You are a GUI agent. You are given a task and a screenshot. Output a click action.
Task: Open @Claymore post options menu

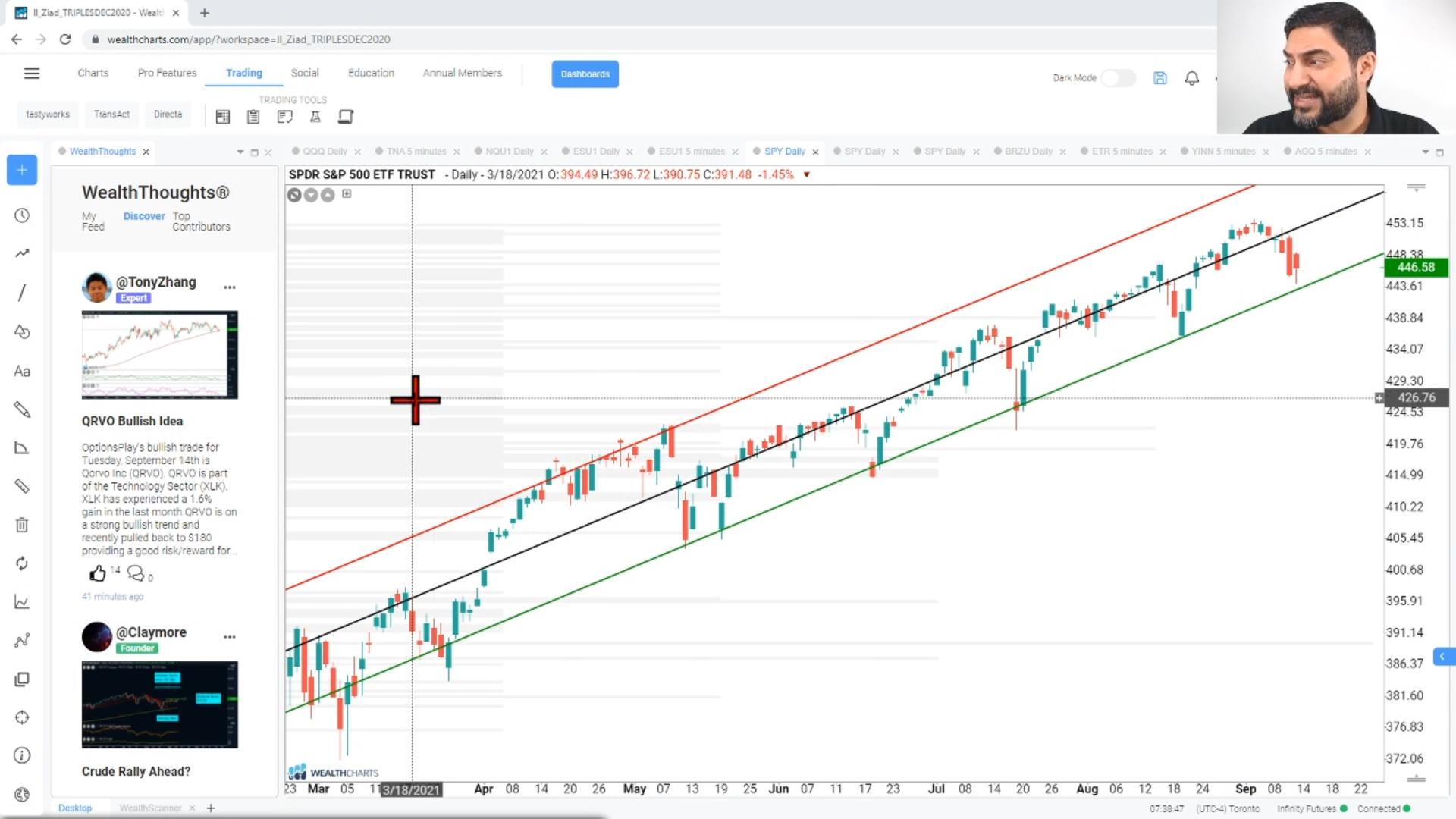click(230, 638)
